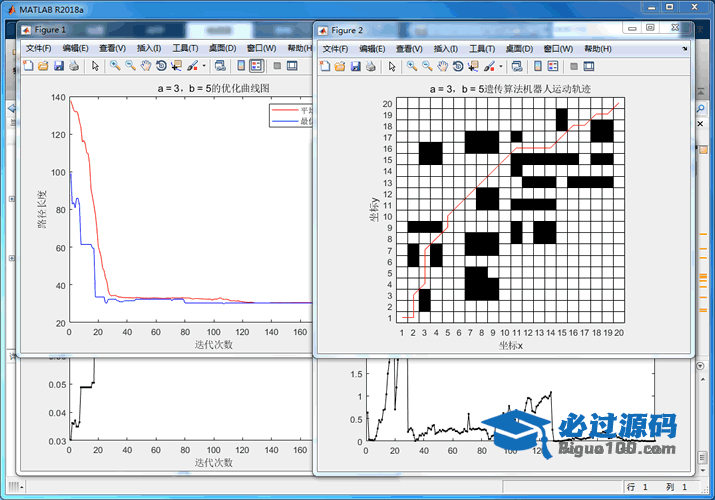Hide Plot Tools icon in Figure 1
Screen dimensions: 715x500
277,66
